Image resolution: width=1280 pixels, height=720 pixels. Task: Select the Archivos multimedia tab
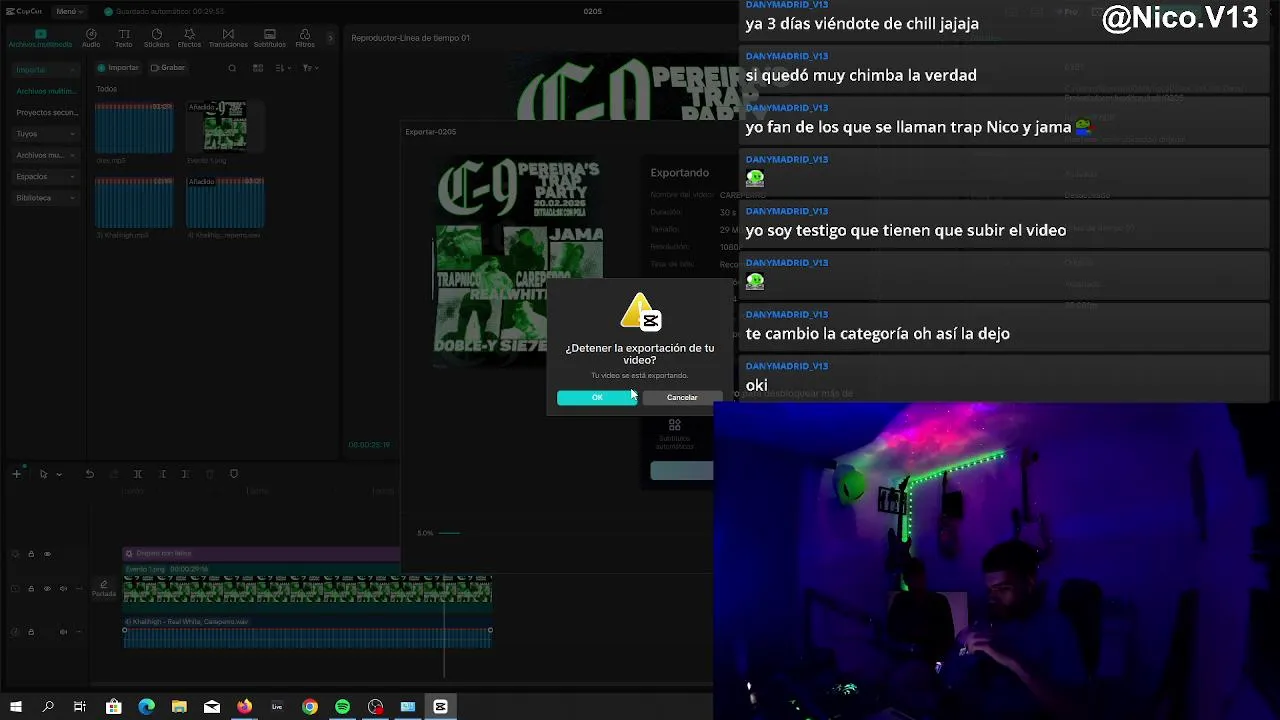40,38
